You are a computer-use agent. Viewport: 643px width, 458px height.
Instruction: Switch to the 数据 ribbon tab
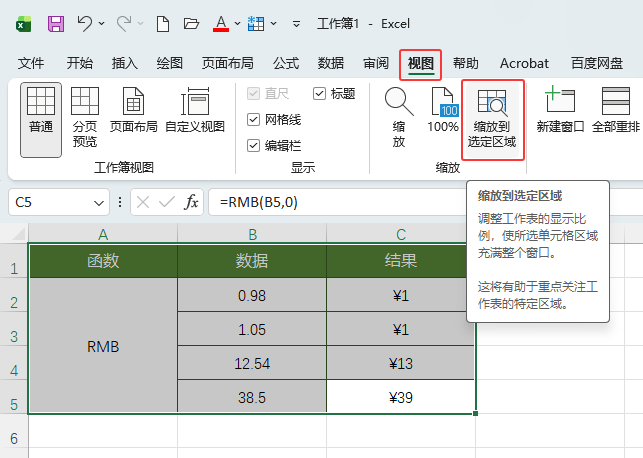coord(331,63)
